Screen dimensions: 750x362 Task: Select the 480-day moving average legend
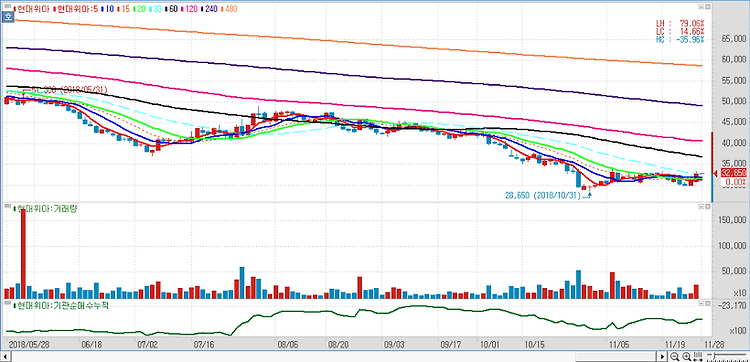(x=229, y=9)
